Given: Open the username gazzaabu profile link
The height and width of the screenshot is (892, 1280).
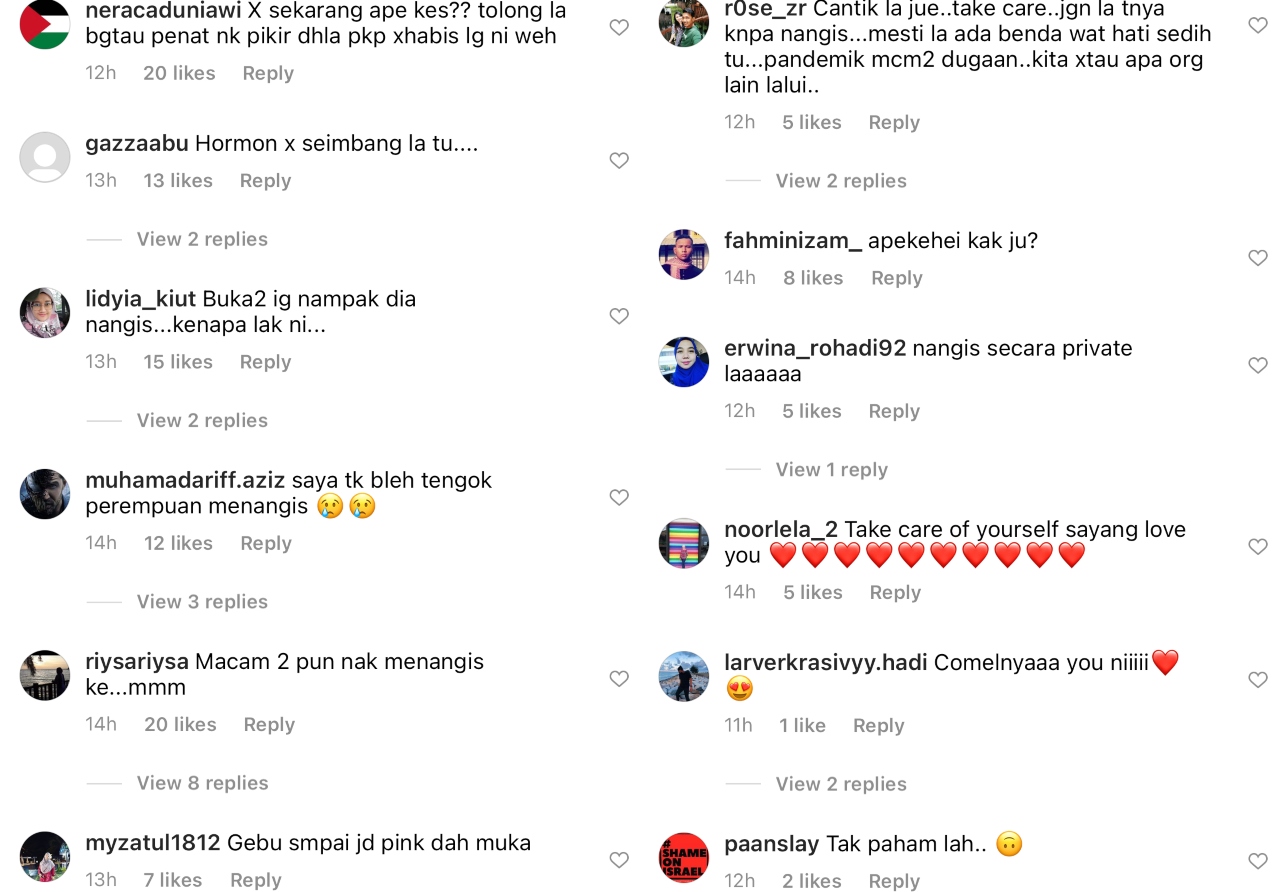Looking at the screenshot, I should point(137,143).
